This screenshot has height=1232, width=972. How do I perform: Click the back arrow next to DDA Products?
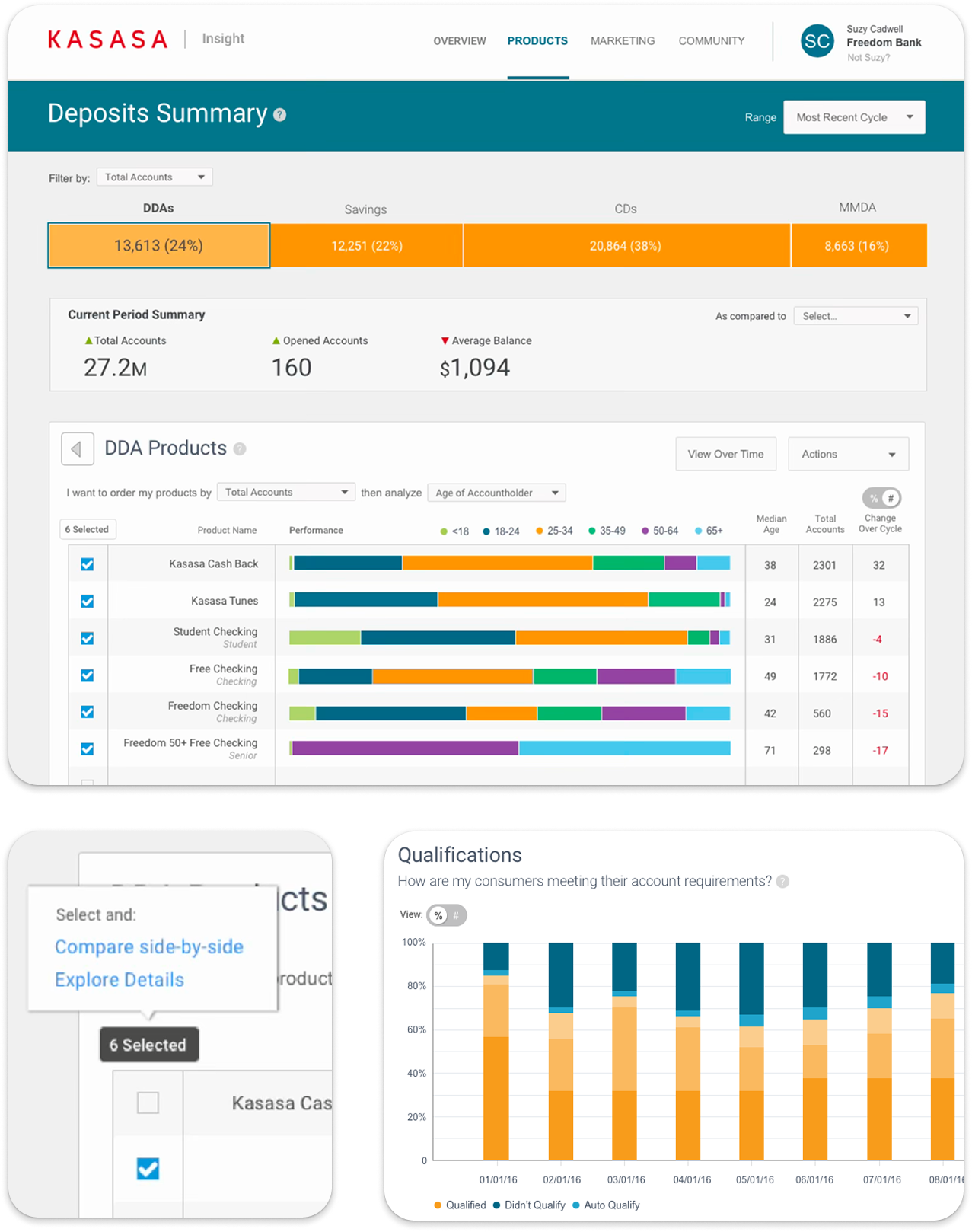coord(78,449)
